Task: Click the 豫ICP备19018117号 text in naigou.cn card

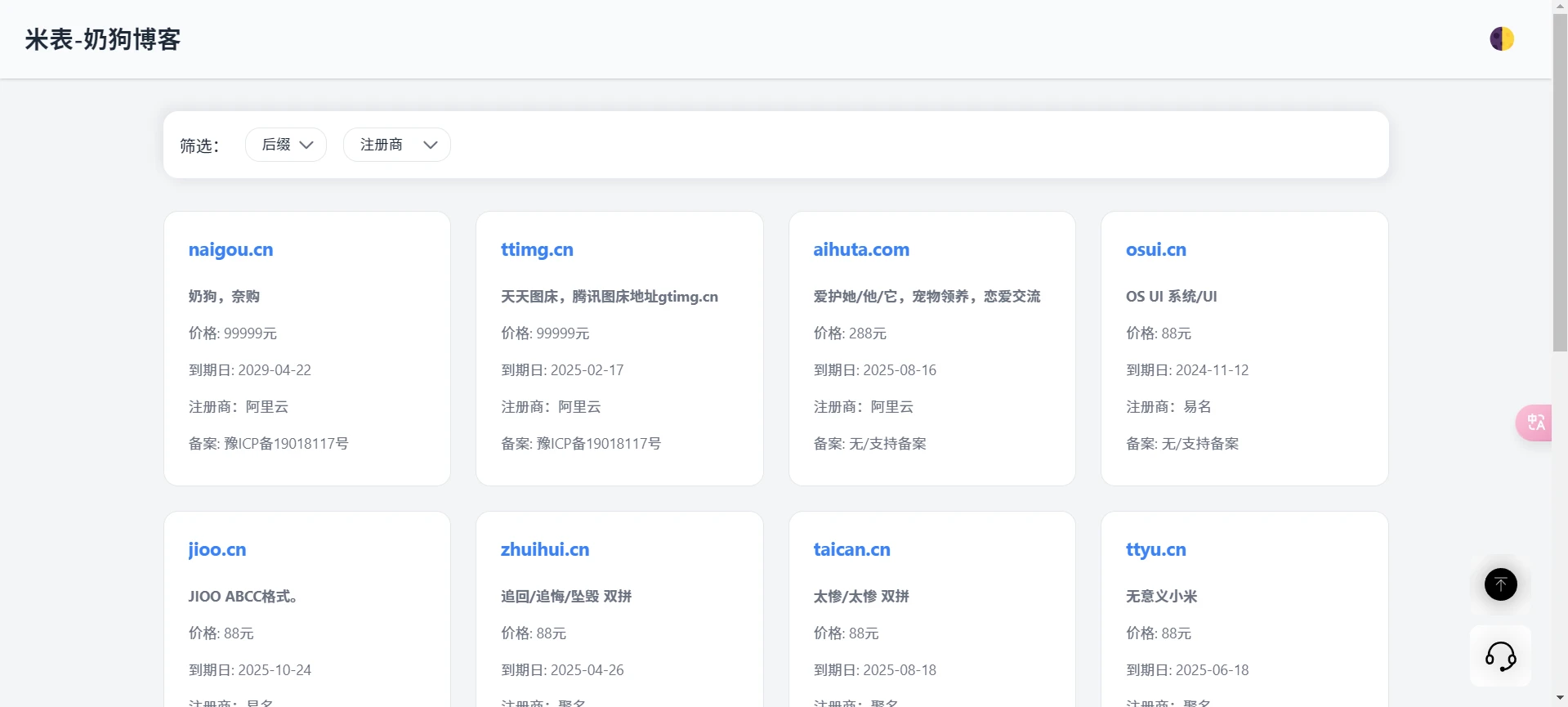Action: click(x=286, y=444)
